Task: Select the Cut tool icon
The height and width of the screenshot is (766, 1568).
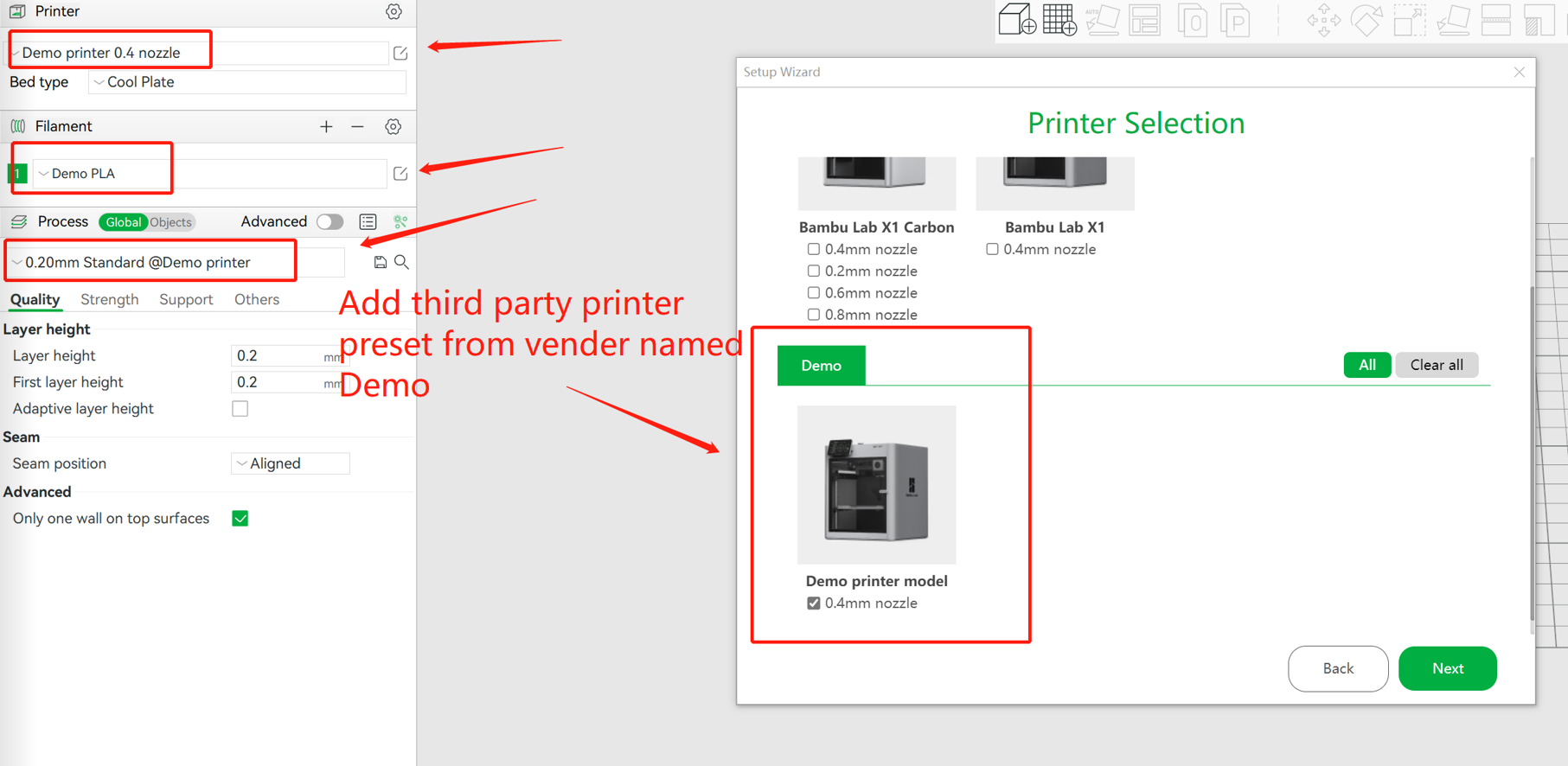Action: [x=1495, y=20]
